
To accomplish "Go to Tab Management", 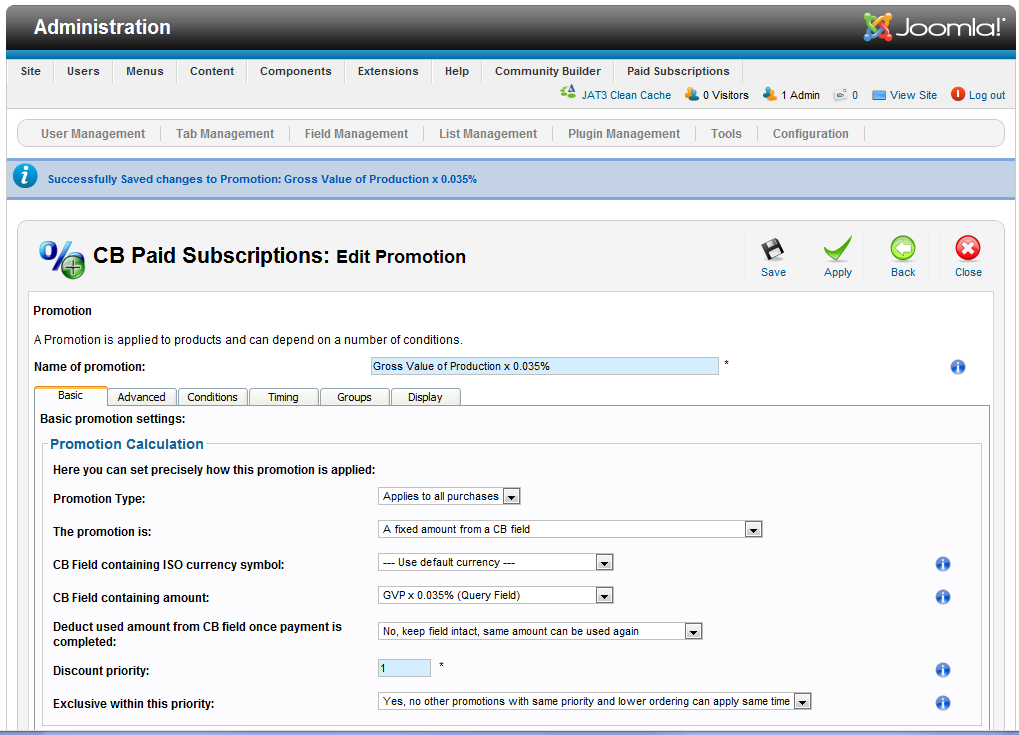I will tap(225, 134).
